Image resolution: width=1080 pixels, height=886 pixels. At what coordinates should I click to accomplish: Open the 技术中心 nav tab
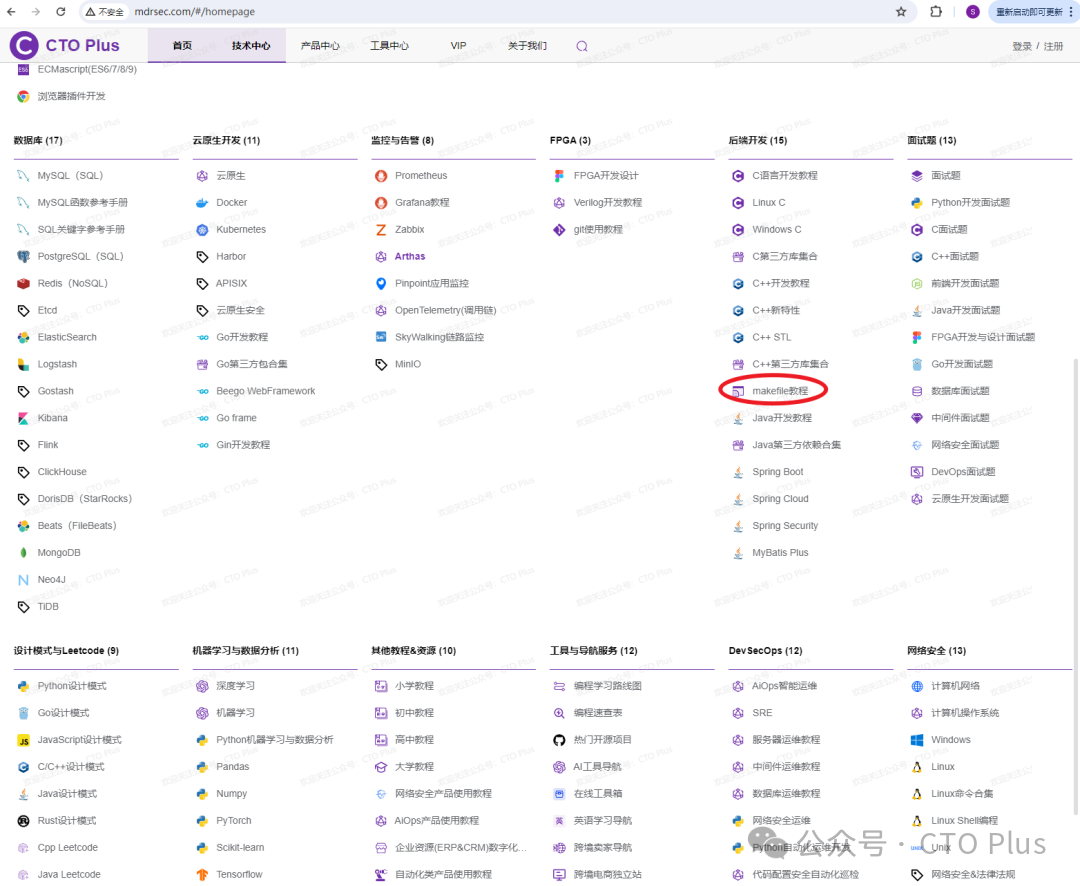coord(251,45)
